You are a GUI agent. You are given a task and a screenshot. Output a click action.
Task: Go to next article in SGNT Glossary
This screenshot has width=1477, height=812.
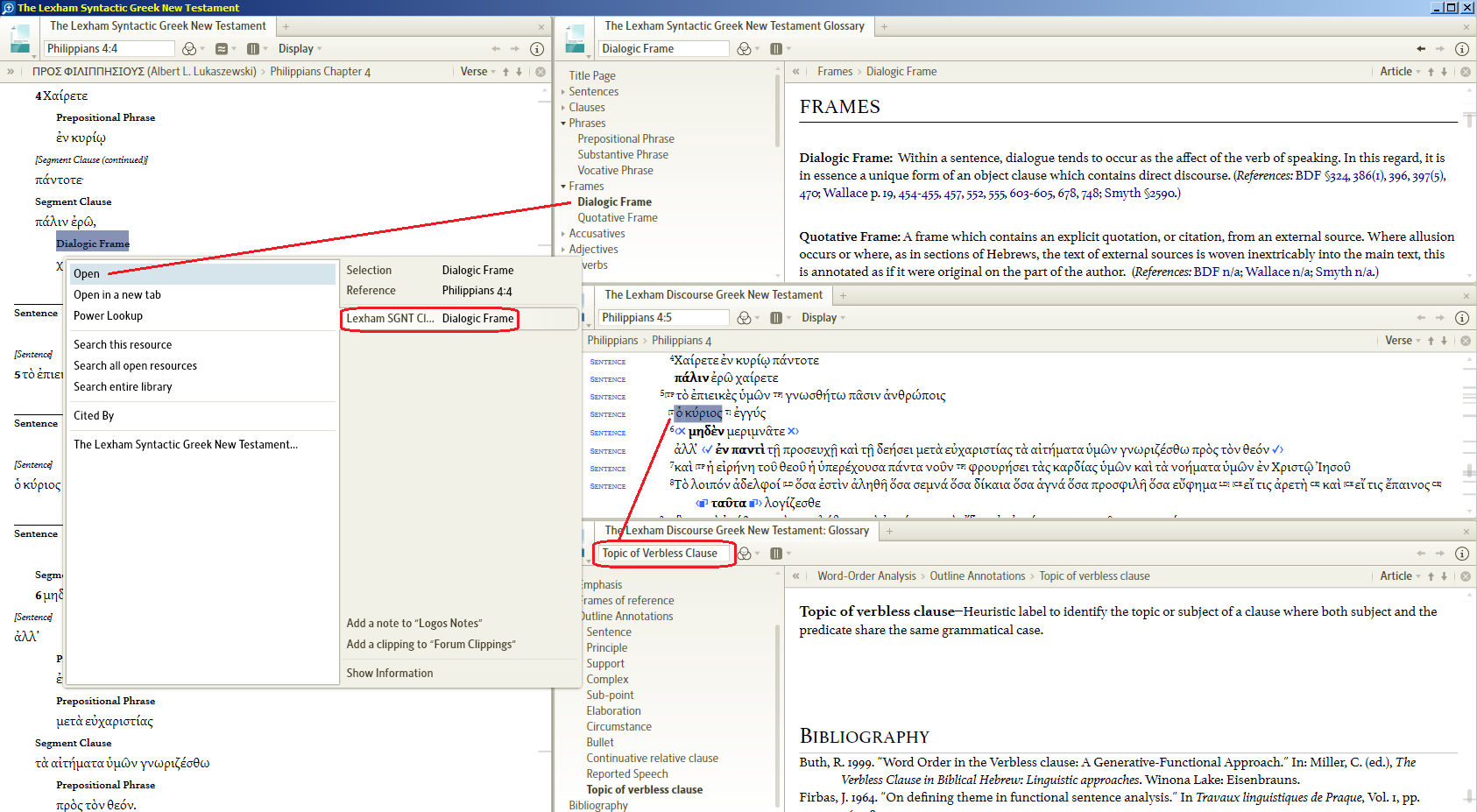tap(1444, 72)
